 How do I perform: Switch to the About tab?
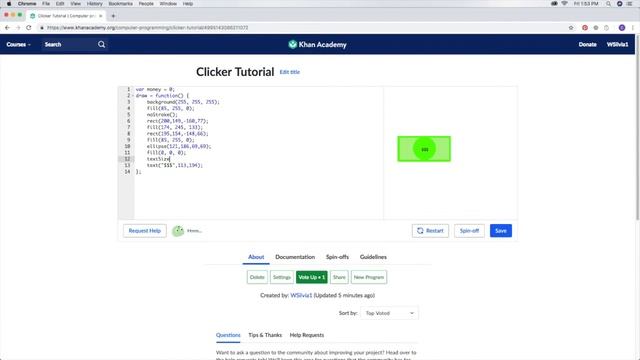tap(256, 257)
